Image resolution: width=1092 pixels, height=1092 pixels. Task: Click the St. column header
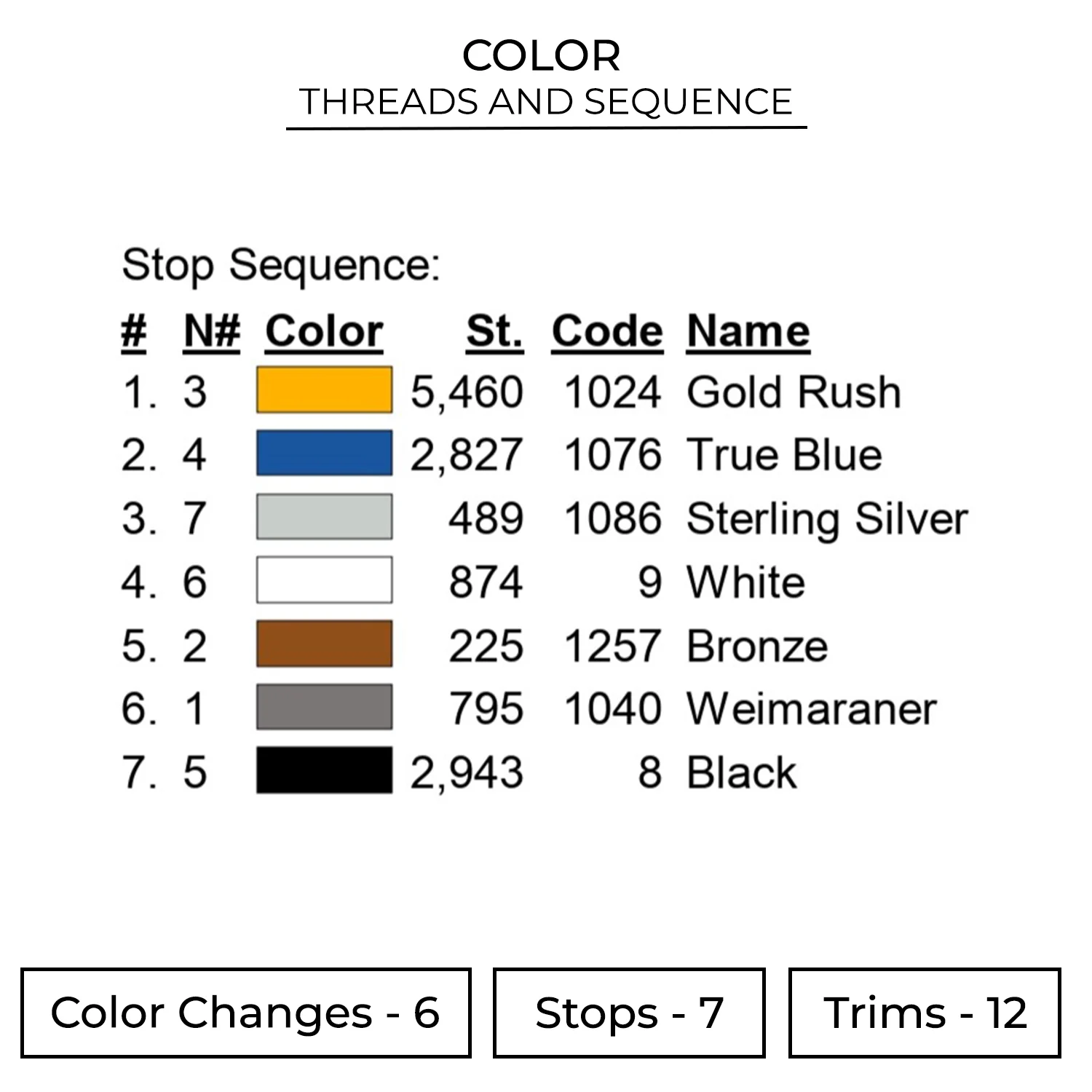[x=494, y=332]
